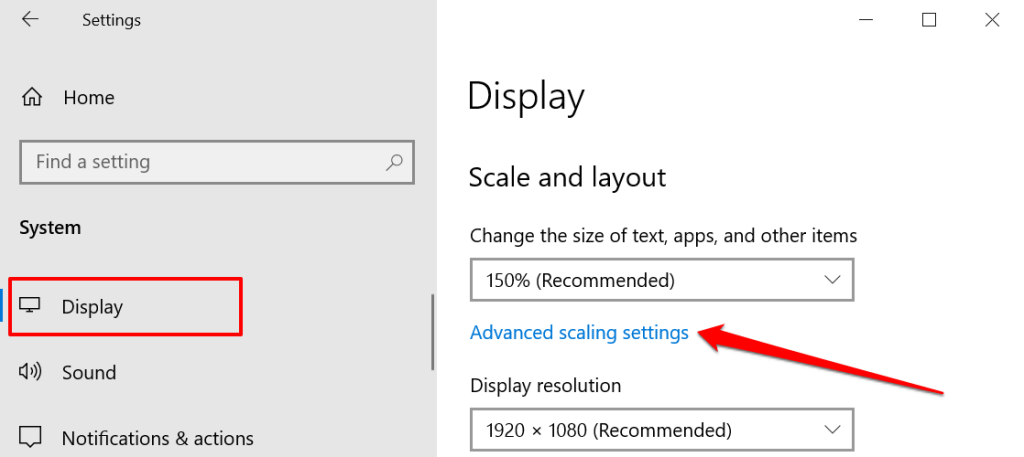This screenshot has width=1024, height=457.
Task: Switch to the Sound settings label
Action: point(89,373)
